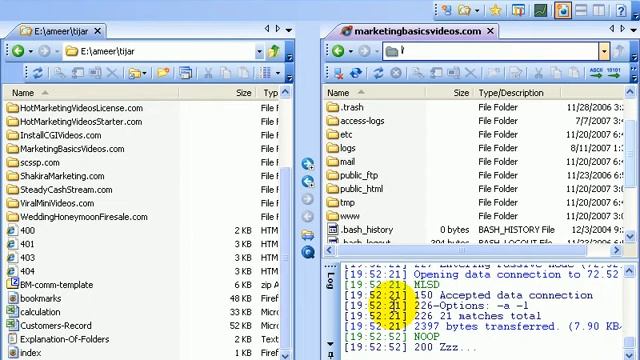
Task: Click synchronize folders icon between the panes
Action: [x=308, y=234]
